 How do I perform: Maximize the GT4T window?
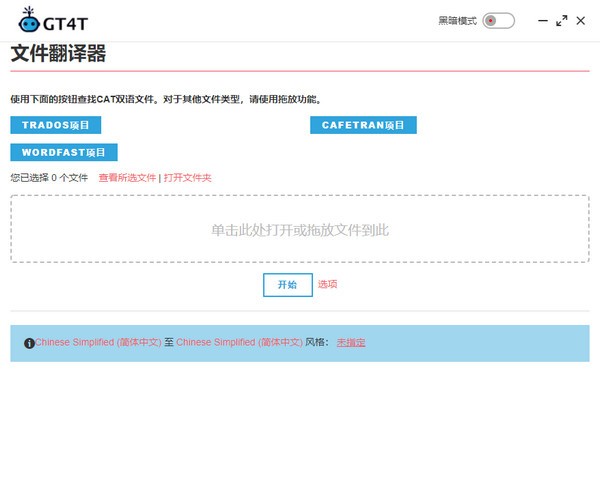pos(561,21)
